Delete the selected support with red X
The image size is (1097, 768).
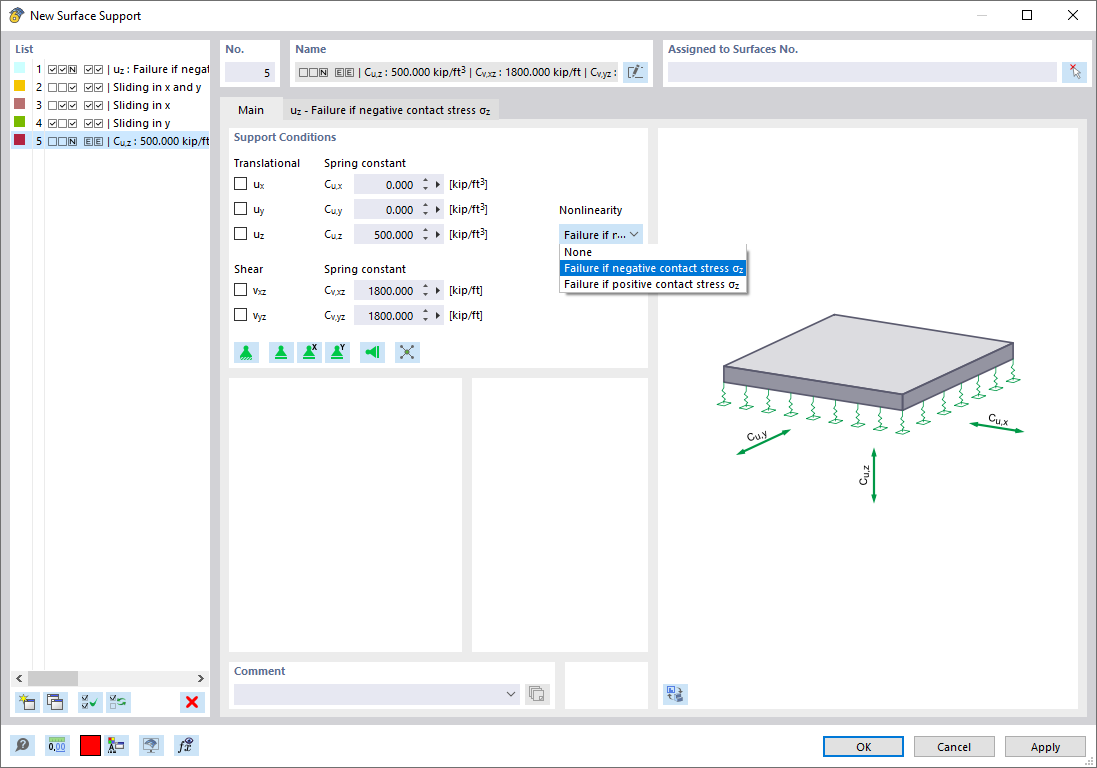[192, 702]
